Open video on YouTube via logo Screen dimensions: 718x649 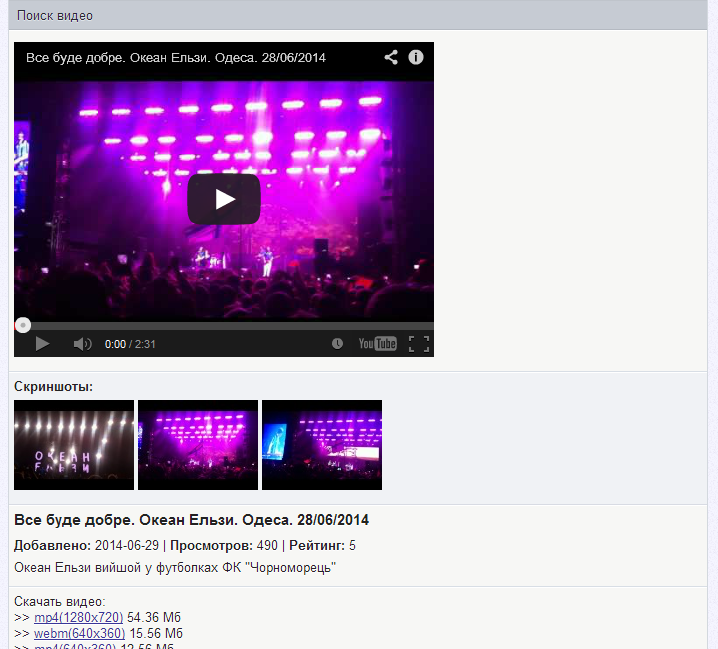click(377, 344)
